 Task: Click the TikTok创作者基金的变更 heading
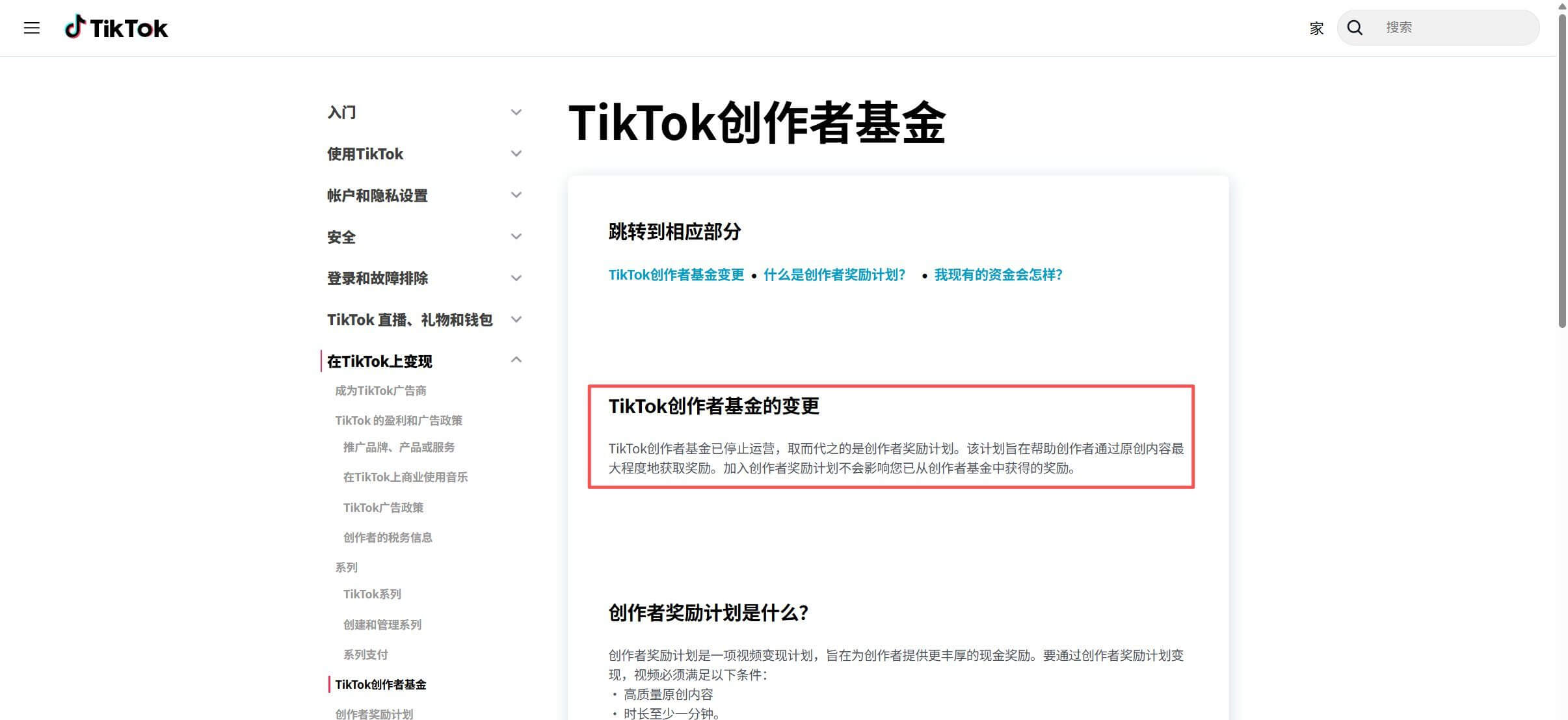(713, 407)
